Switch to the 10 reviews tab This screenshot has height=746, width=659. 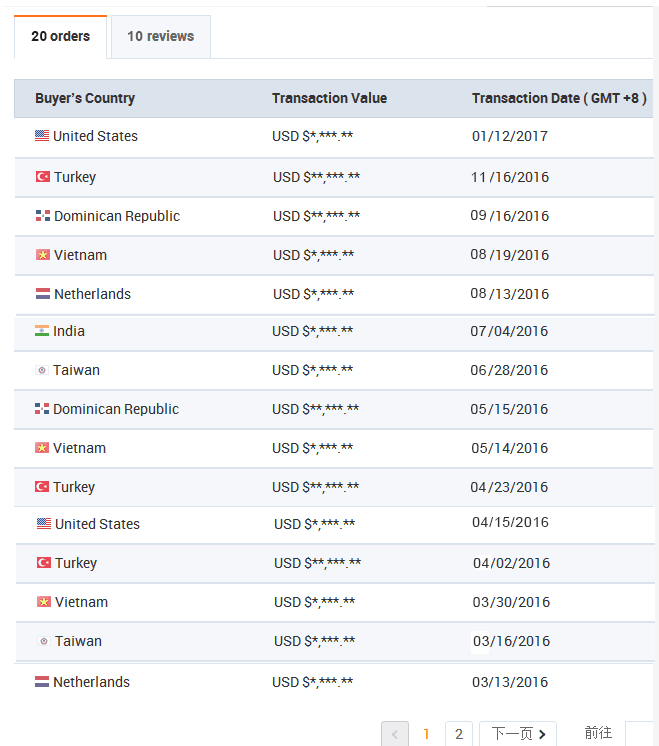[x=160, y=37]
